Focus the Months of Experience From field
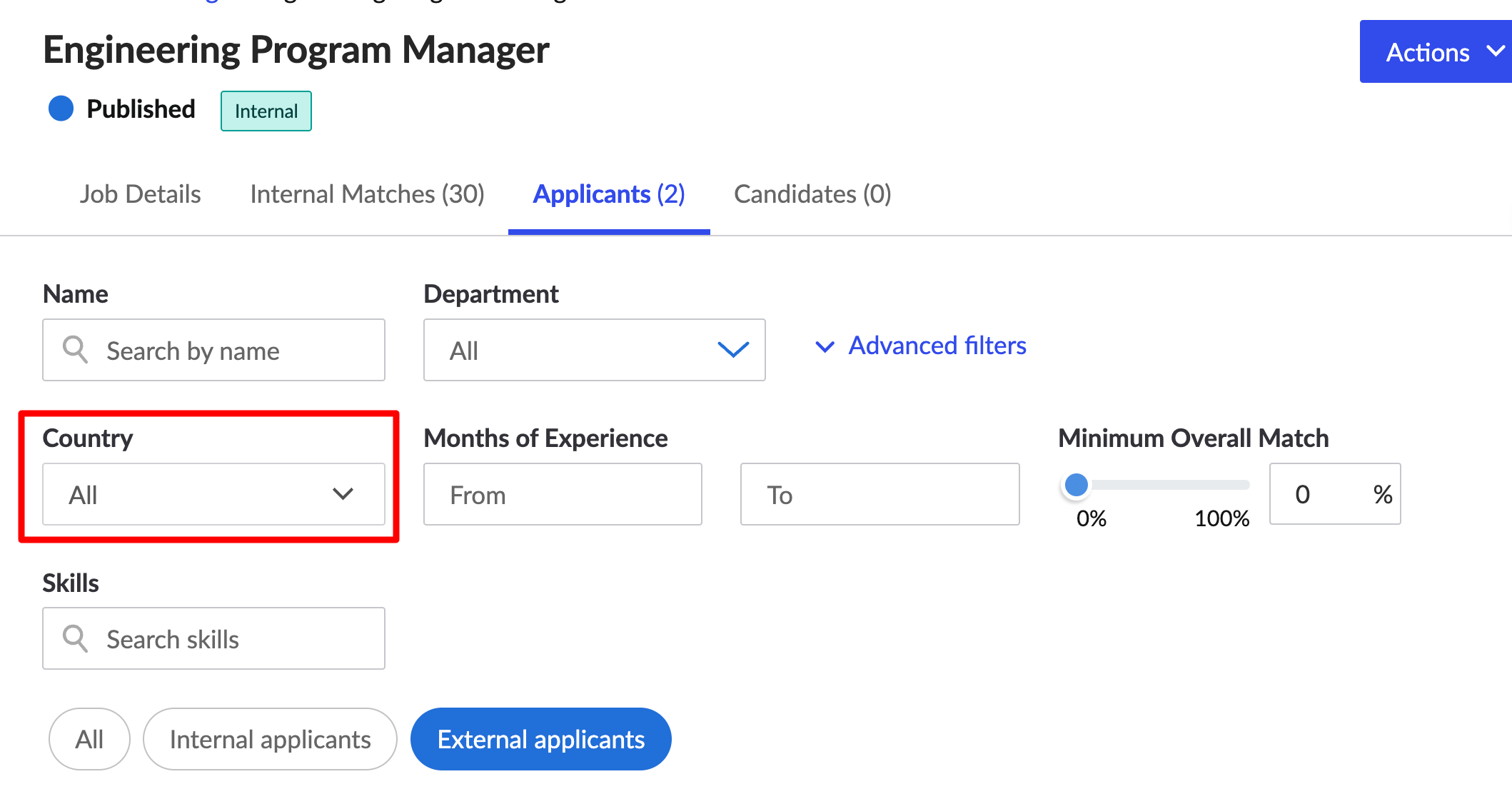Viewport: 1512px width, 799px height. click(563, 494)
